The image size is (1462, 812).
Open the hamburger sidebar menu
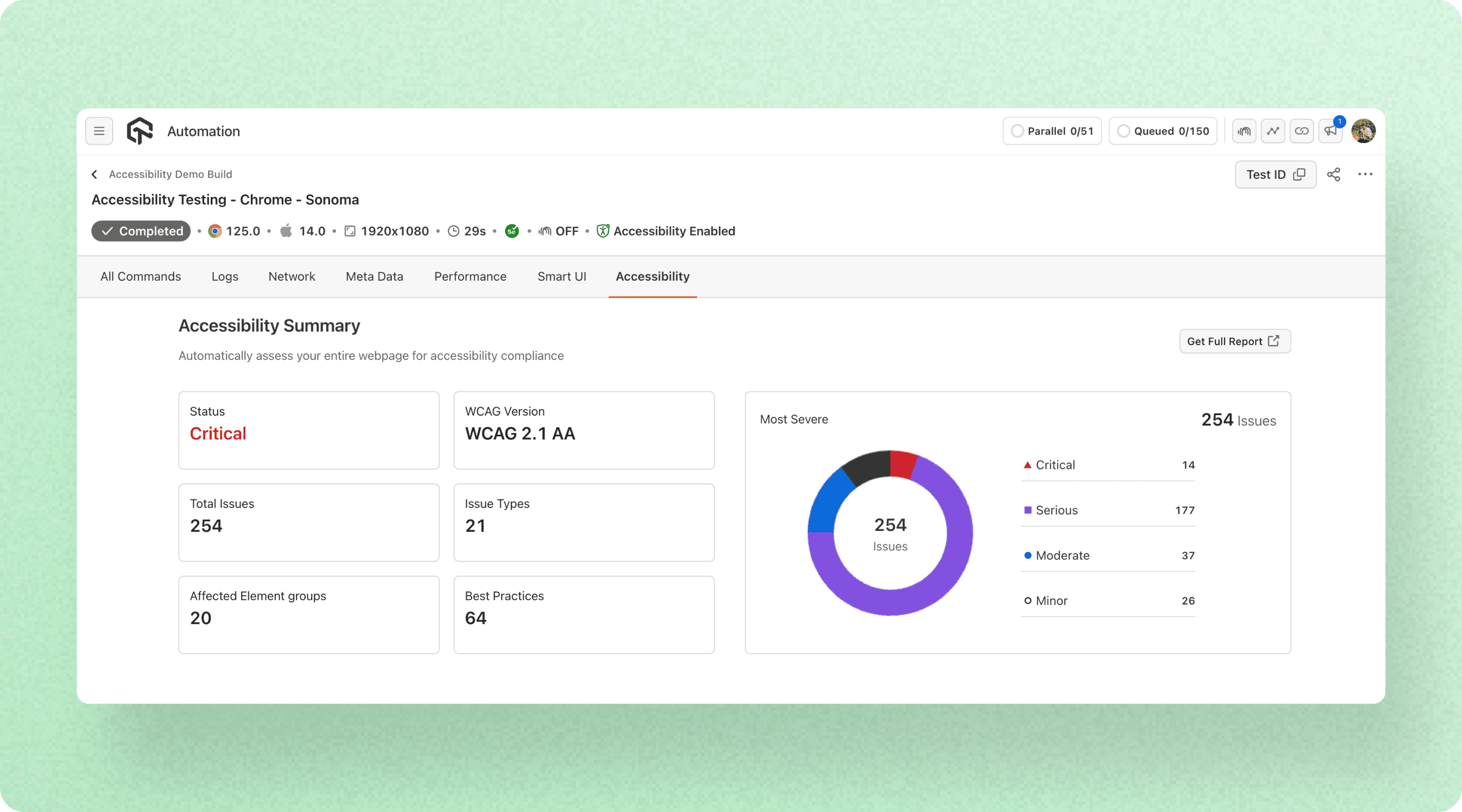coord(99,131)
